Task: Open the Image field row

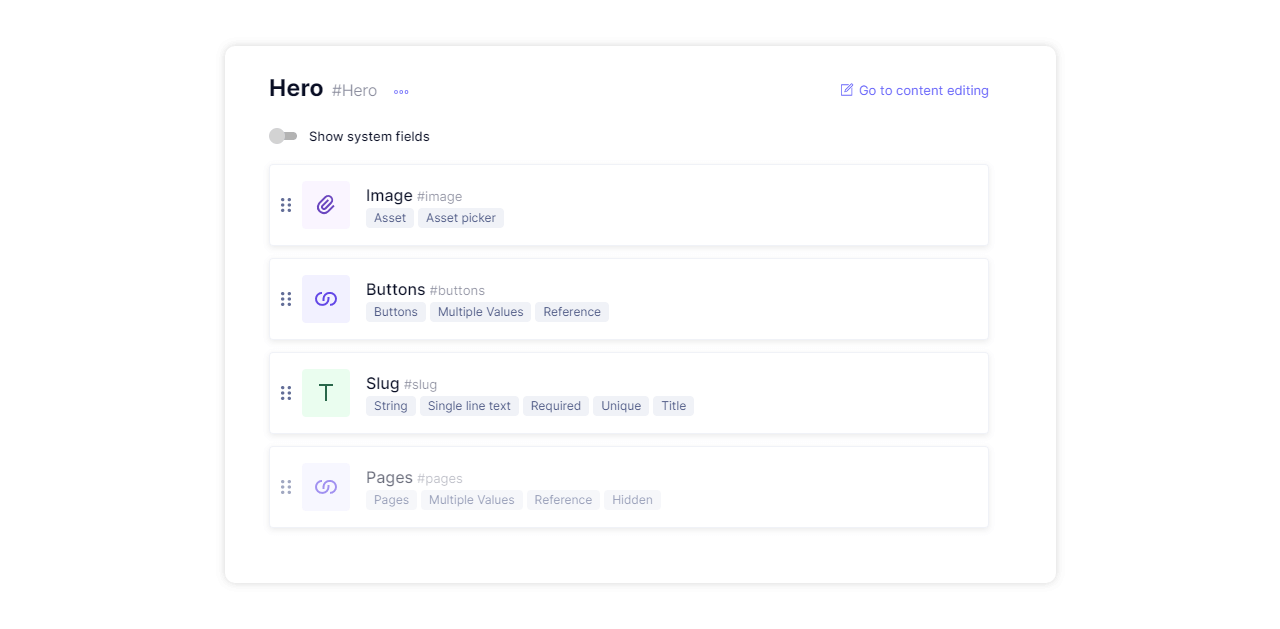Action: pyautogui.click(x=700, y=205)
